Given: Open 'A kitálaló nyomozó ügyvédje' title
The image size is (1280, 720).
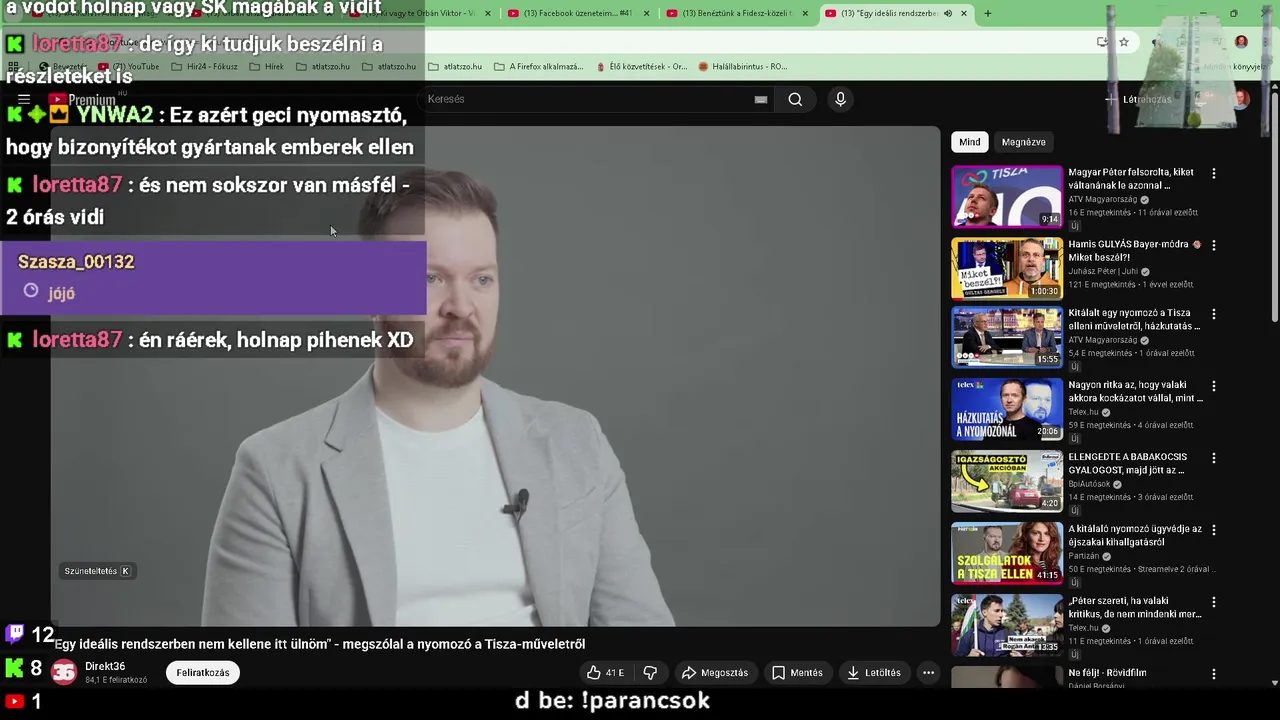Looking at the screenshot, I should (x=1134, y=535).
